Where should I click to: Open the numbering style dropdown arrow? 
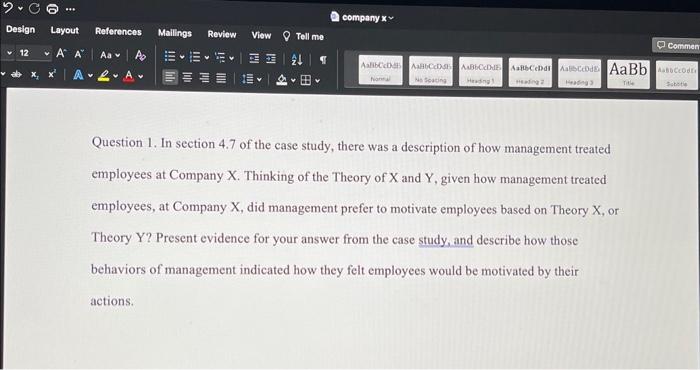pyautogui.click(x=207, y=58)
